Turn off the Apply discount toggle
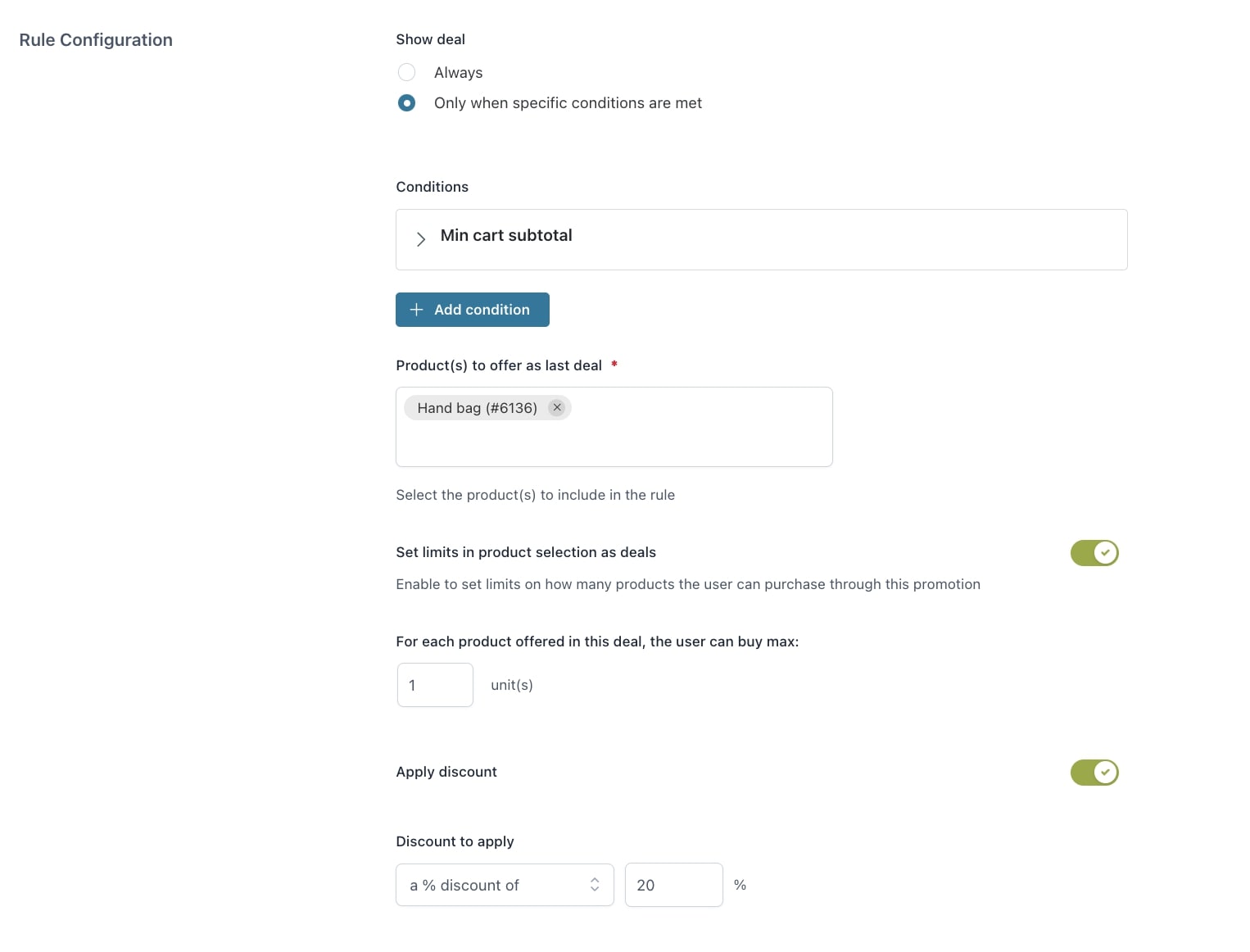Screen dimensions: 1250x952 pyautogui.click(x=1094, y=773)
